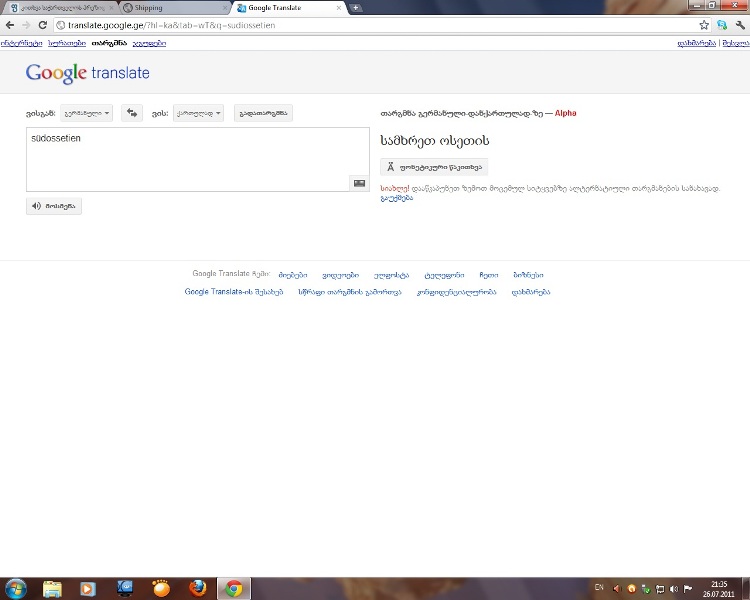Click inside the source text box containing südossetien
This screenshot has height=600, width=750.
coord(198,159)
